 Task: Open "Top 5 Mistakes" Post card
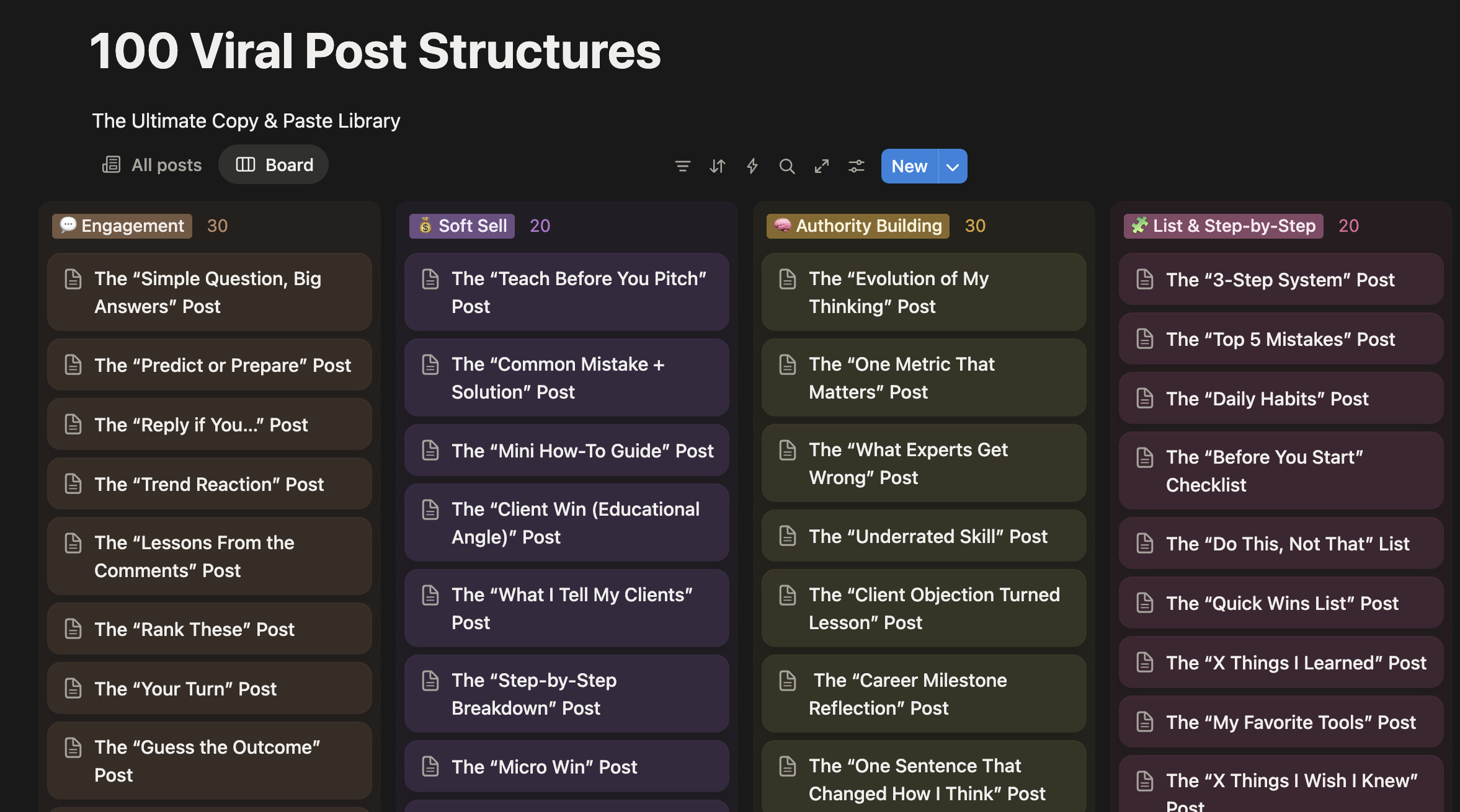[x=1280, y=339]
